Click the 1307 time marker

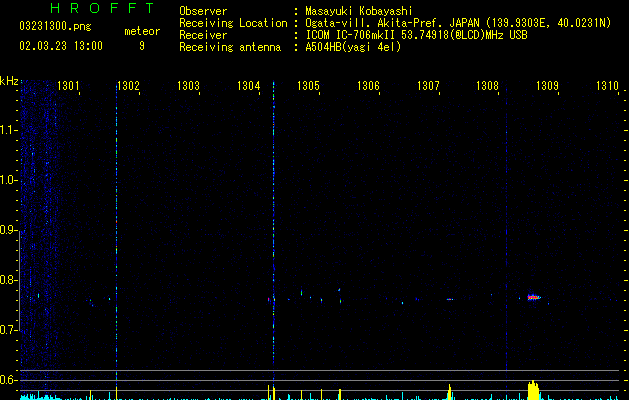tap(428, 86)
